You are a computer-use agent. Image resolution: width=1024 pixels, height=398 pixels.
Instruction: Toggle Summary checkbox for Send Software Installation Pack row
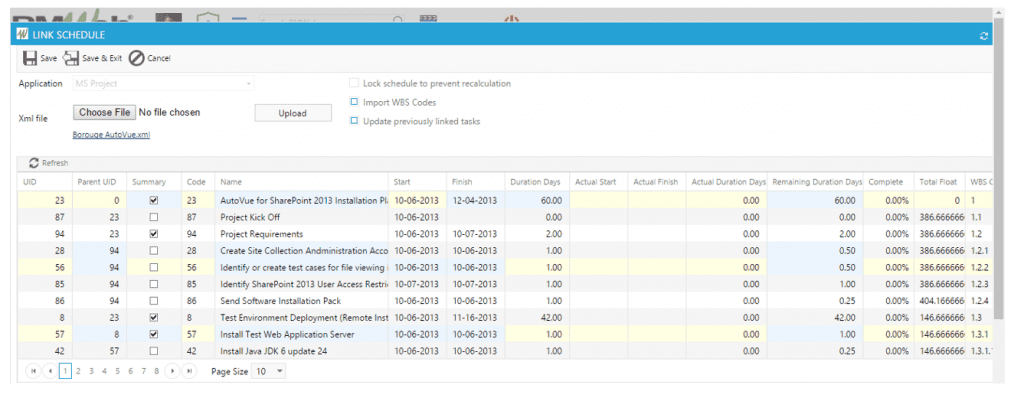153,301
